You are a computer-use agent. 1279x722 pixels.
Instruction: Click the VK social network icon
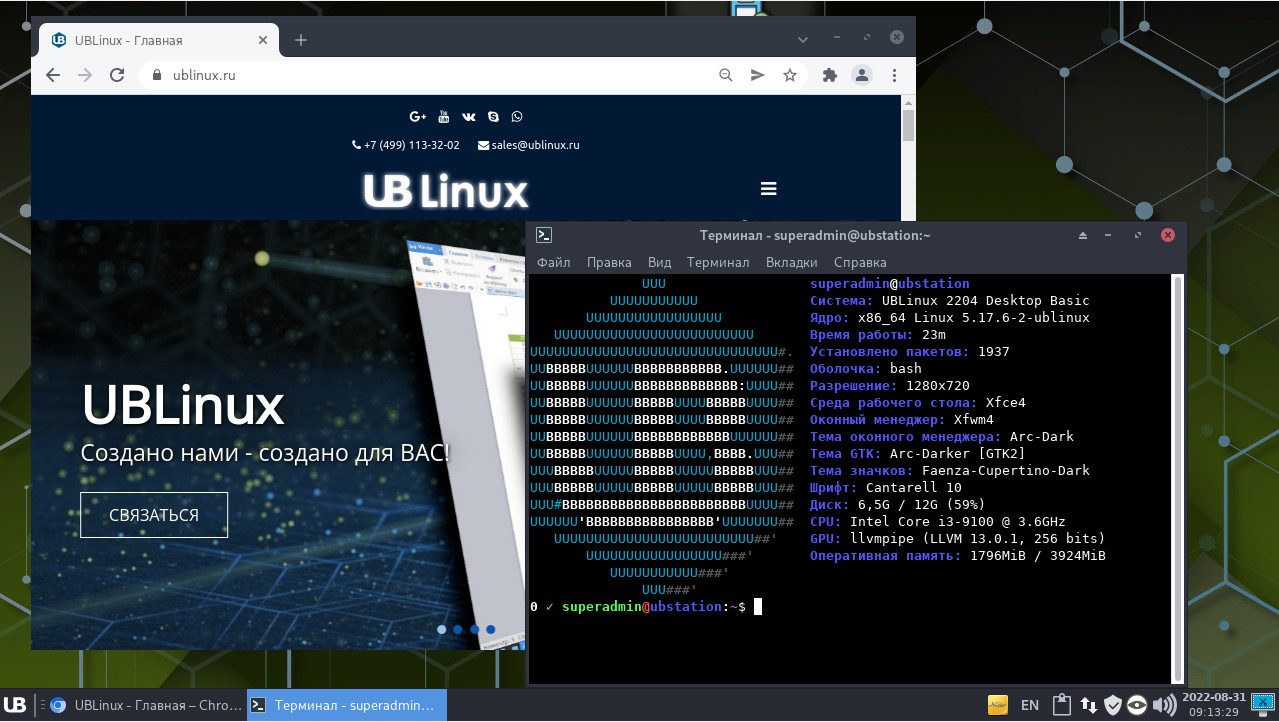[469, 117]
